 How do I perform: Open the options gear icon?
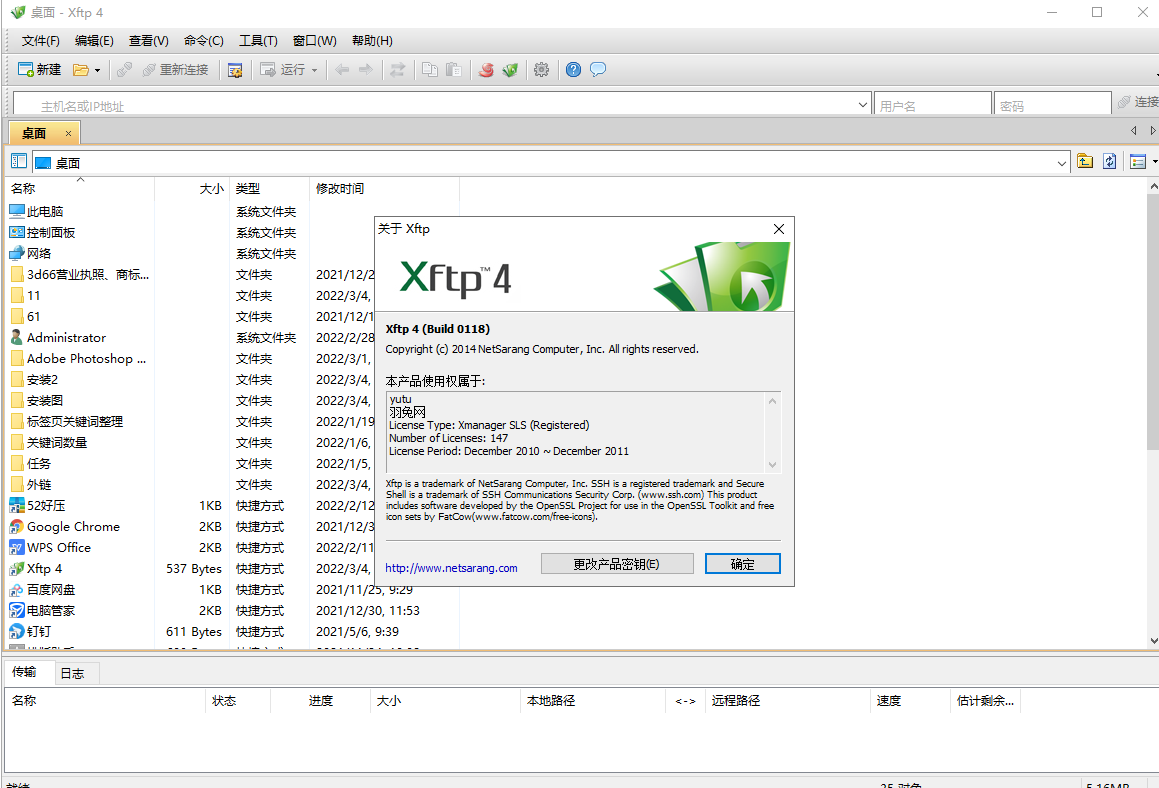[x=542, y=70]
